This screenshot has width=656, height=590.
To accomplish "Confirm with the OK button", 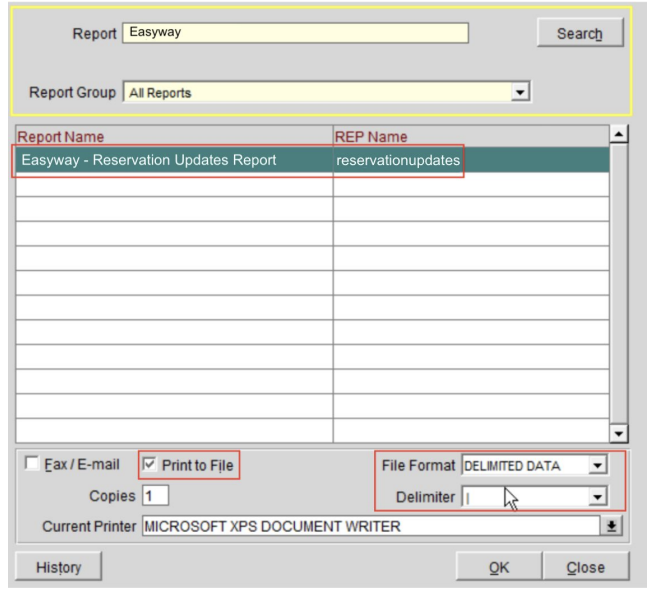I will tap(499, 567).
